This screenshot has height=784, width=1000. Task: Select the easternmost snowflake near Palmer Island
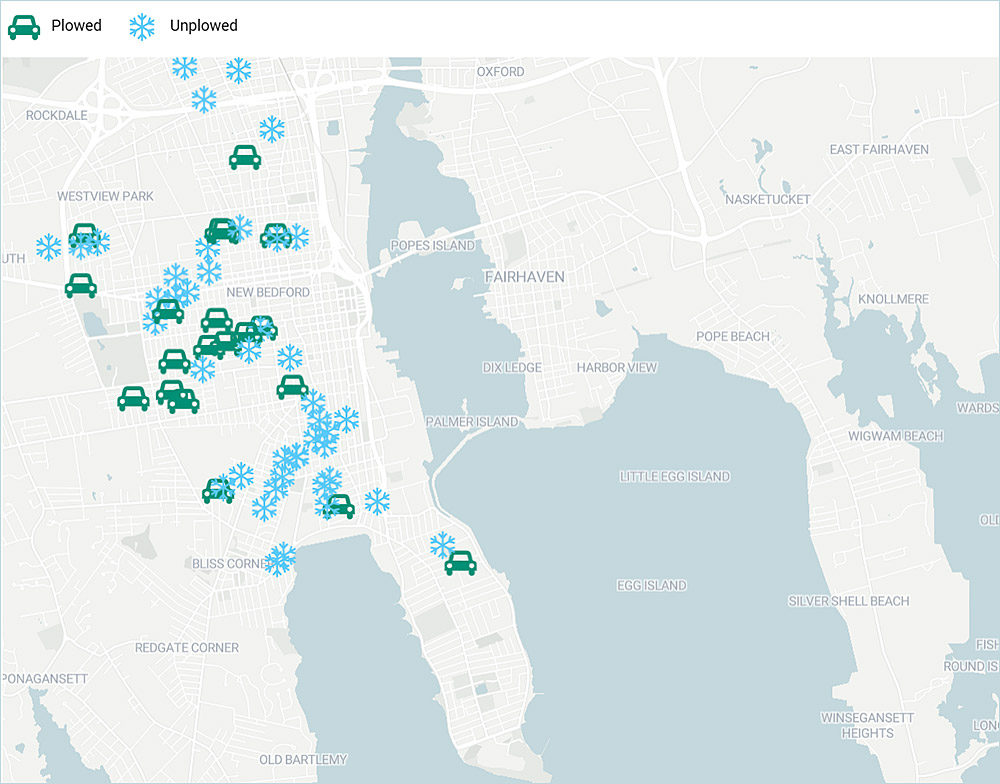pyautogui.click(x=377, y=501)
